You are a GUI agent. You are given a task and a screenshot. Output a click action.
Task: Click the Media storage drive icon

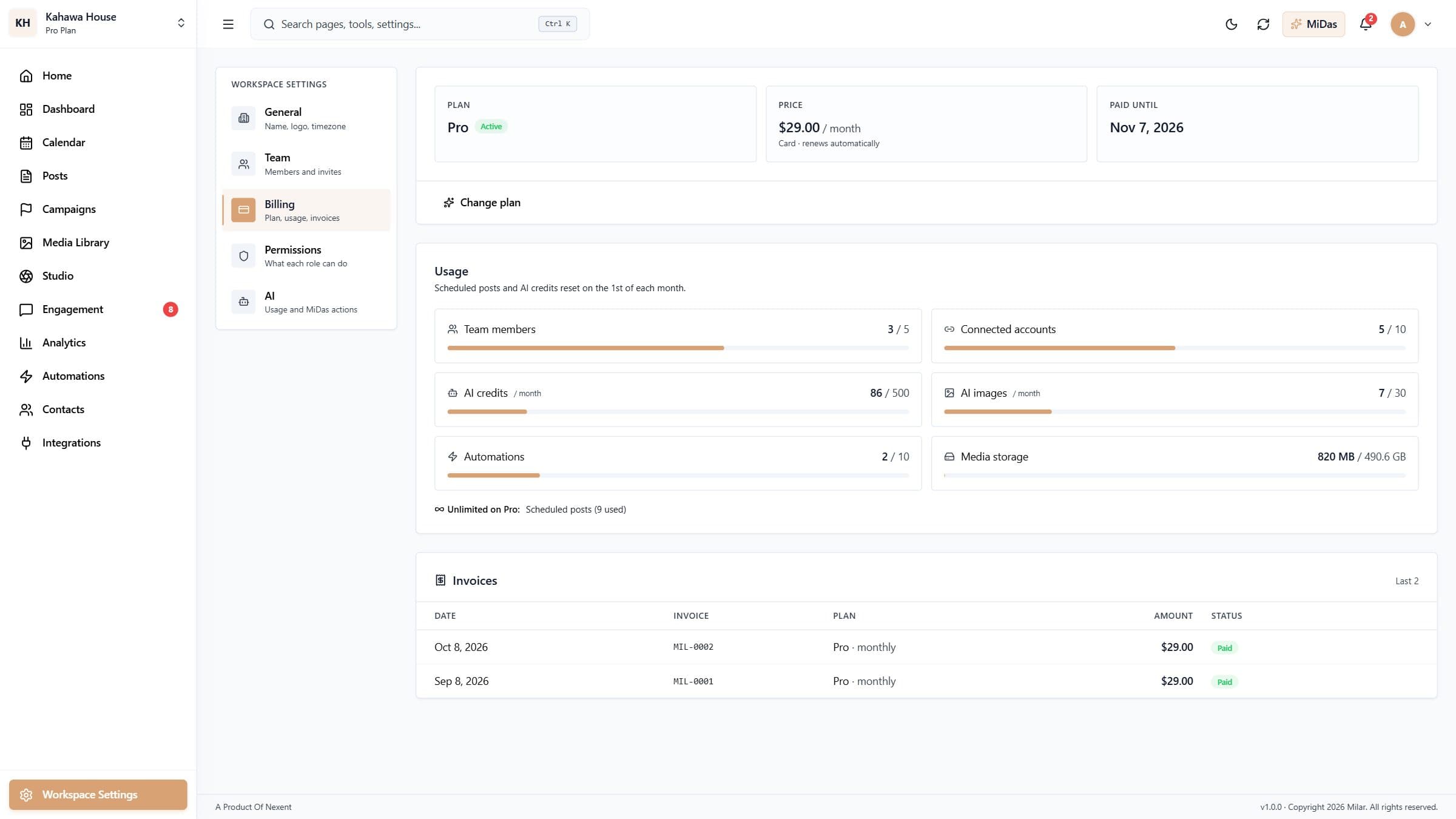click(x=949, y=457)
